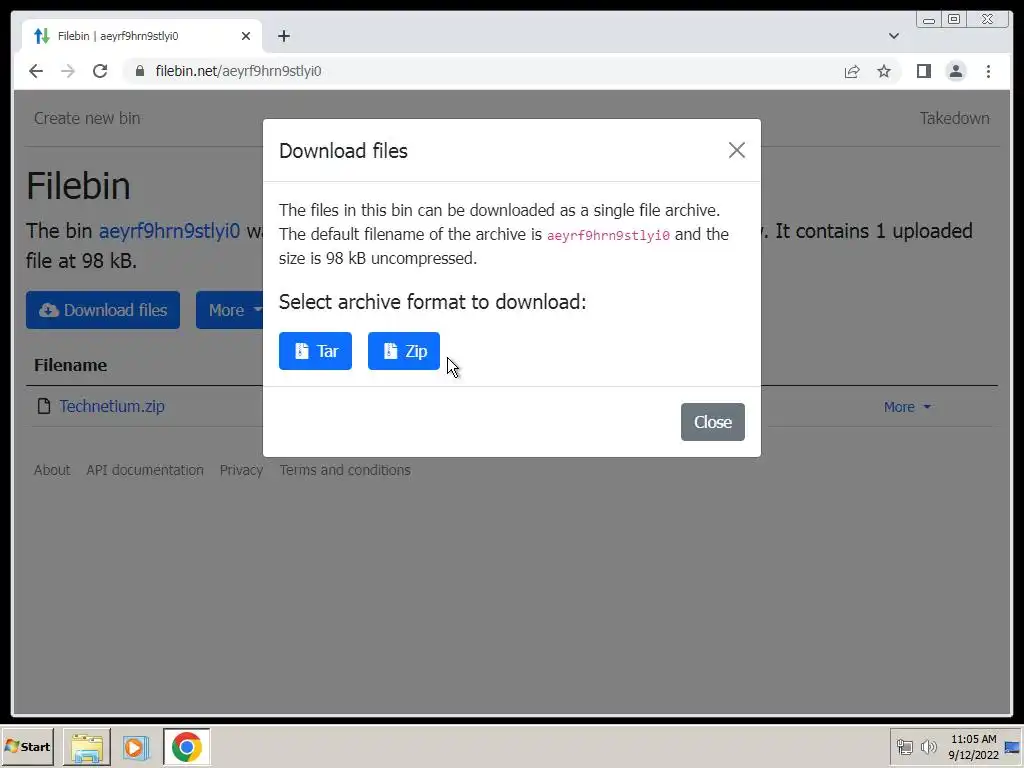This screenshot has width=1024, height=768.
Task: Go back to the previous page
Action: pyautogui.click(x=36, y=71)
